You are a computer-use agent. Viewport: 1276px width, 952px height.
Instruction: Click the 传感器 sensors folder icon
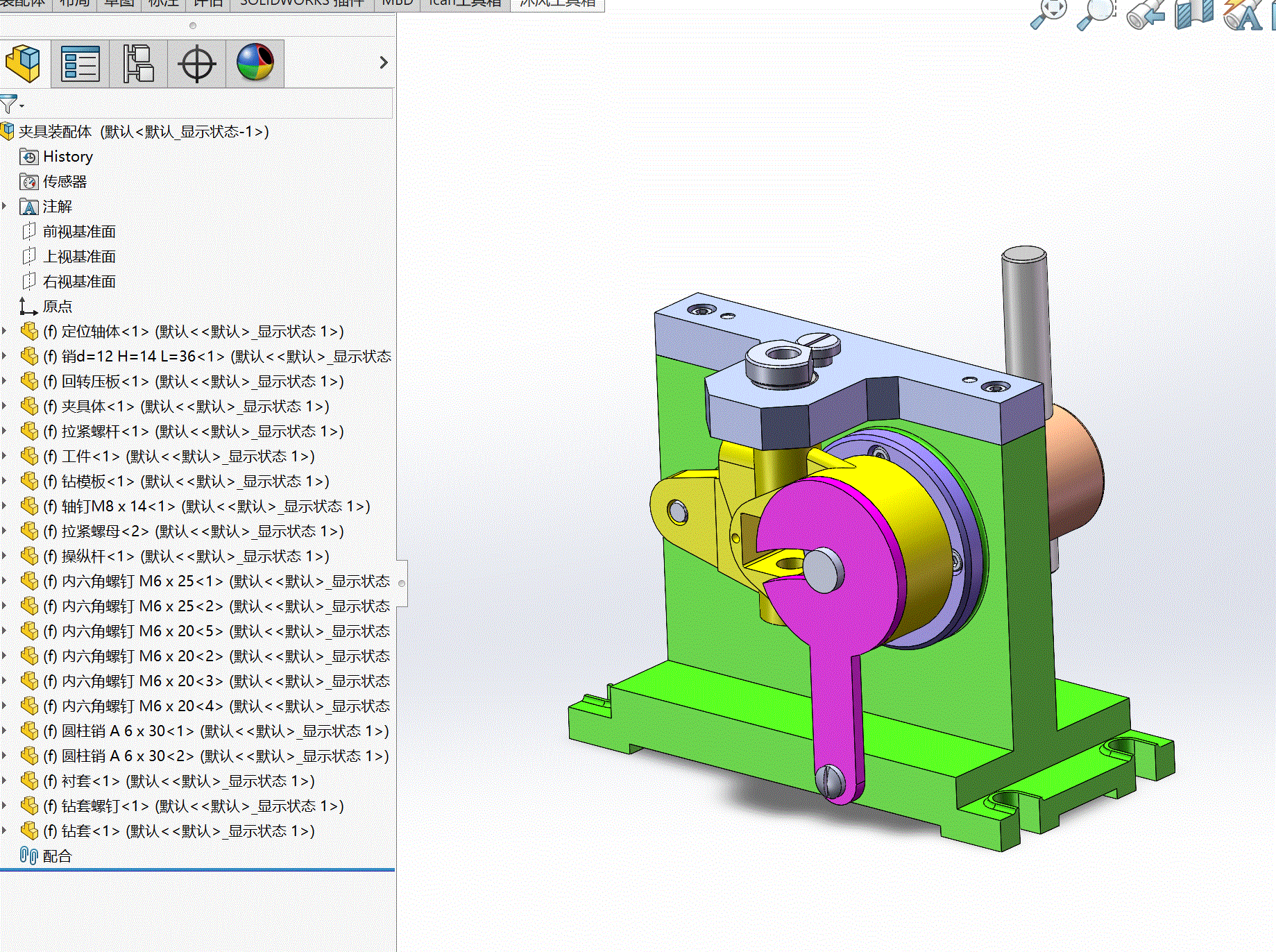pyautogui.click(x=29, y=182)
